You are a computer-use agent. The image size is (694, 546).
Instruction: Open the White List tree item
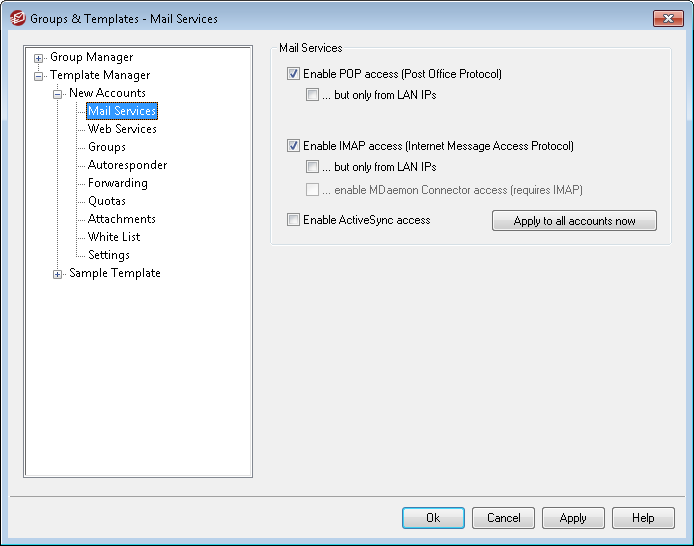(114, 237)
